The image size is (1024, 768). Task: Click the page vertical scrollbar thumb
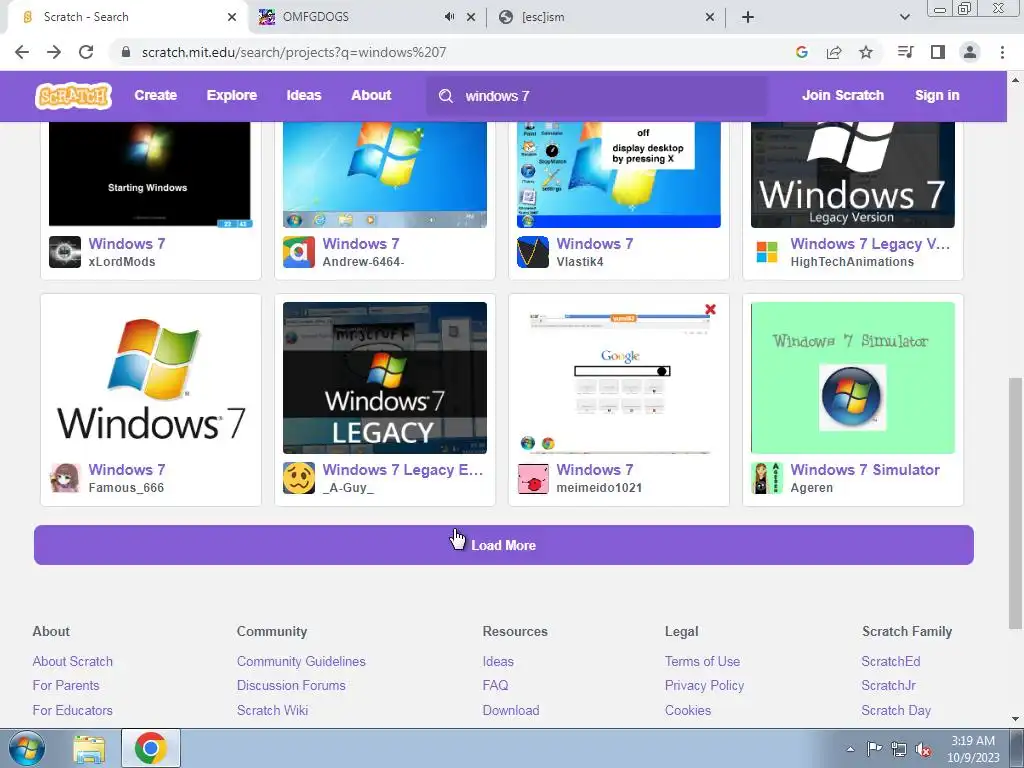1016,503
